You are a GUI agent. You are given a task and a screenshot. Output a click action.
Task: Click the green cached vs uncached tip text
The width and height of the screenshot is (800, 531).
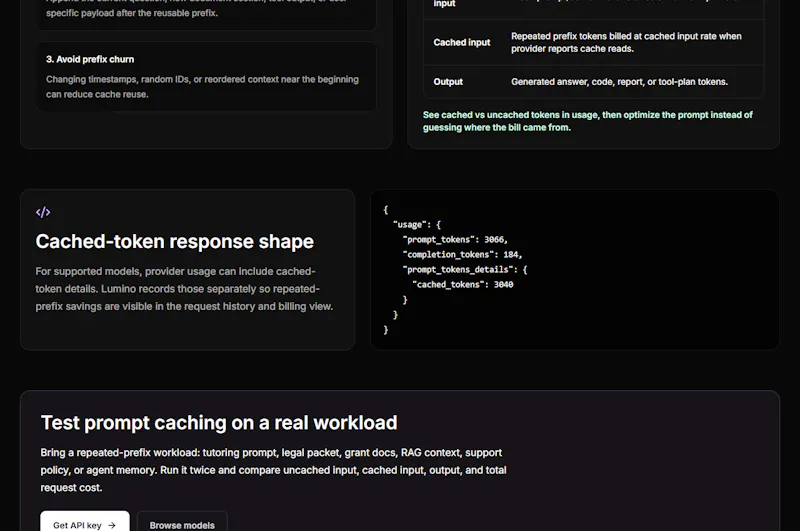587,121
